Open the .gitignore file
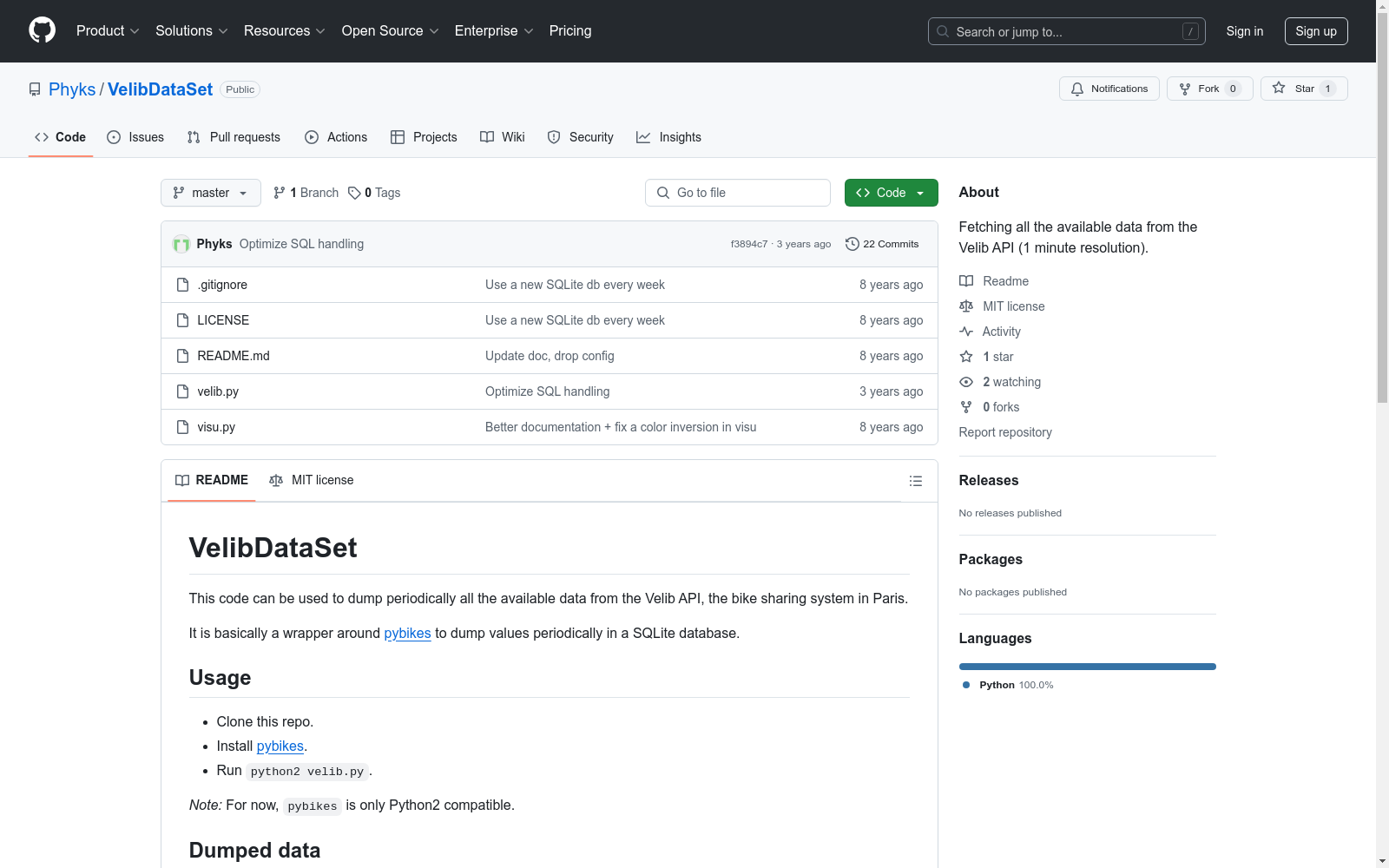 pos(222,285)
